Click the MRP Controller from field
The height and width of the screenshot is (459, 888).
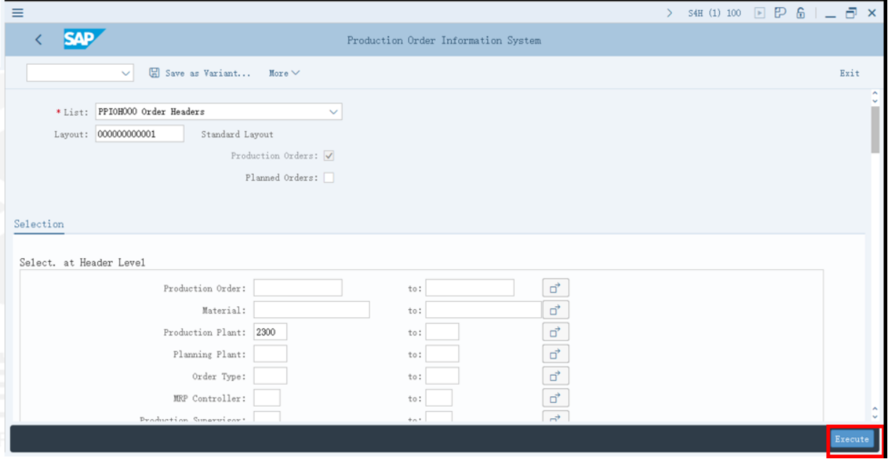pyautogui.click(x=267, y=398)
